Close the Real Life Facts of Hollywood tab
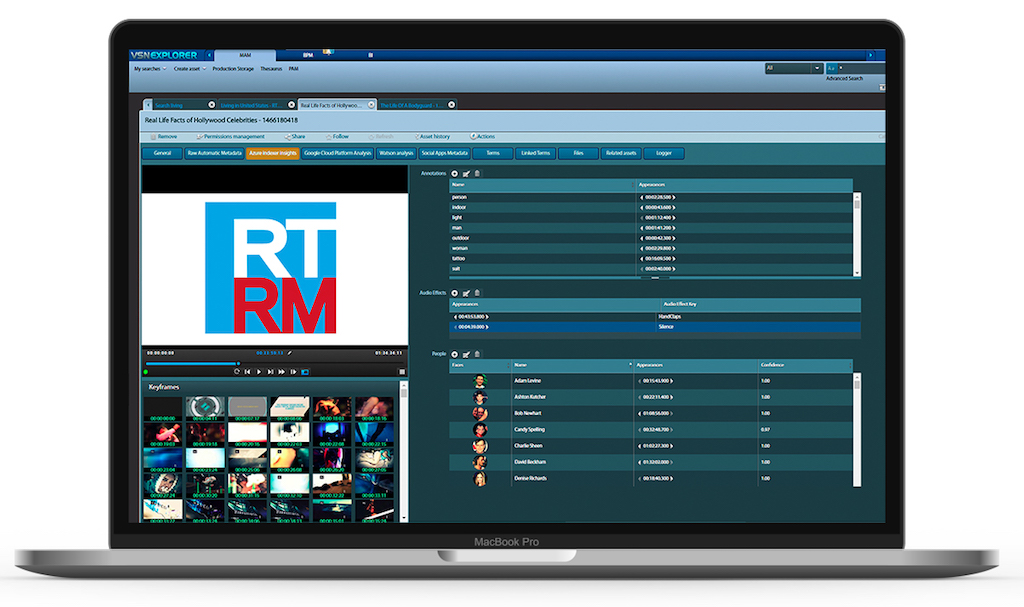This screenshot has width=1024, height=607. point(371,105)
